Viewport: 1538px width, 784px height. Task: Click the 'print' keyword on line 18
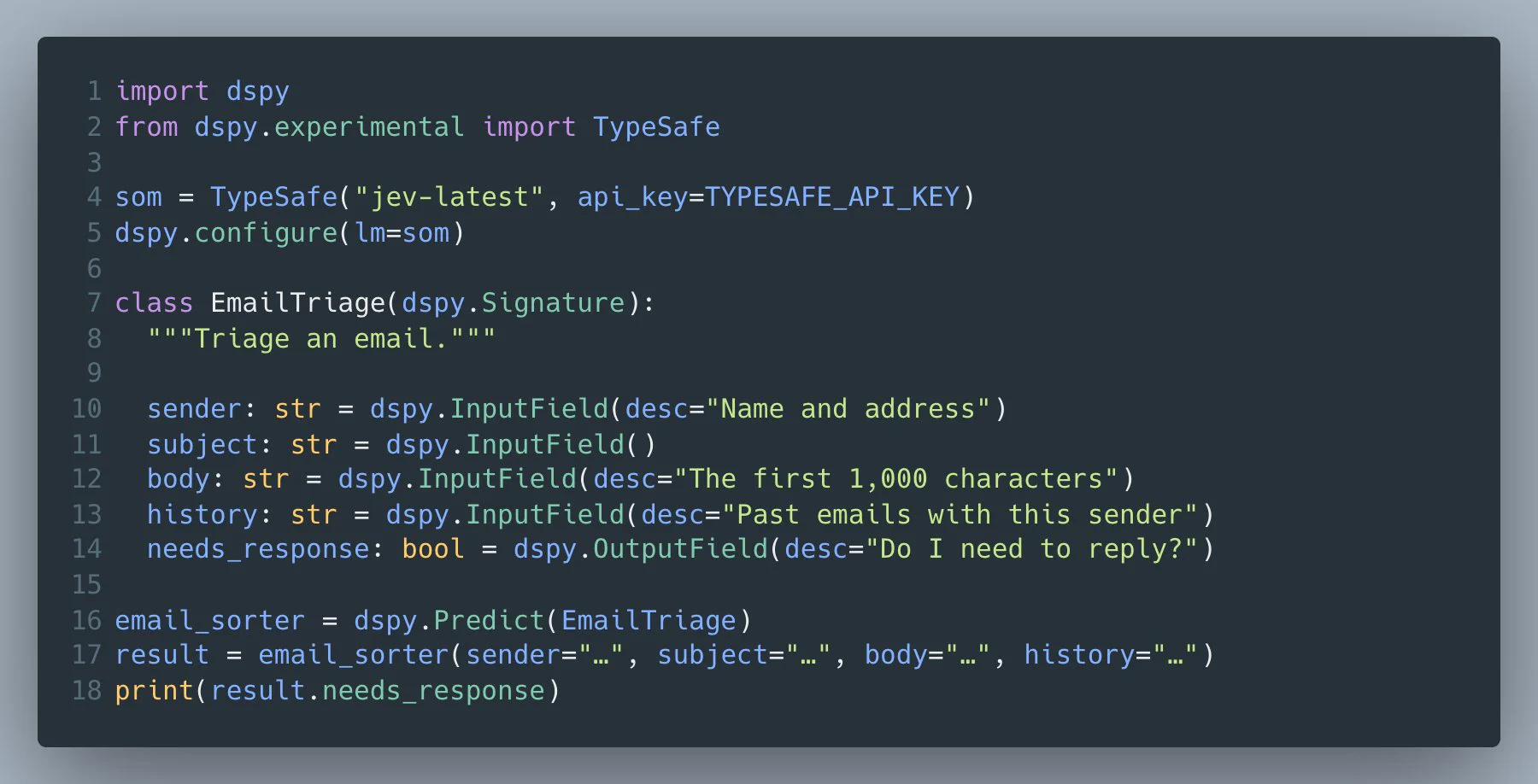(155, 691)
